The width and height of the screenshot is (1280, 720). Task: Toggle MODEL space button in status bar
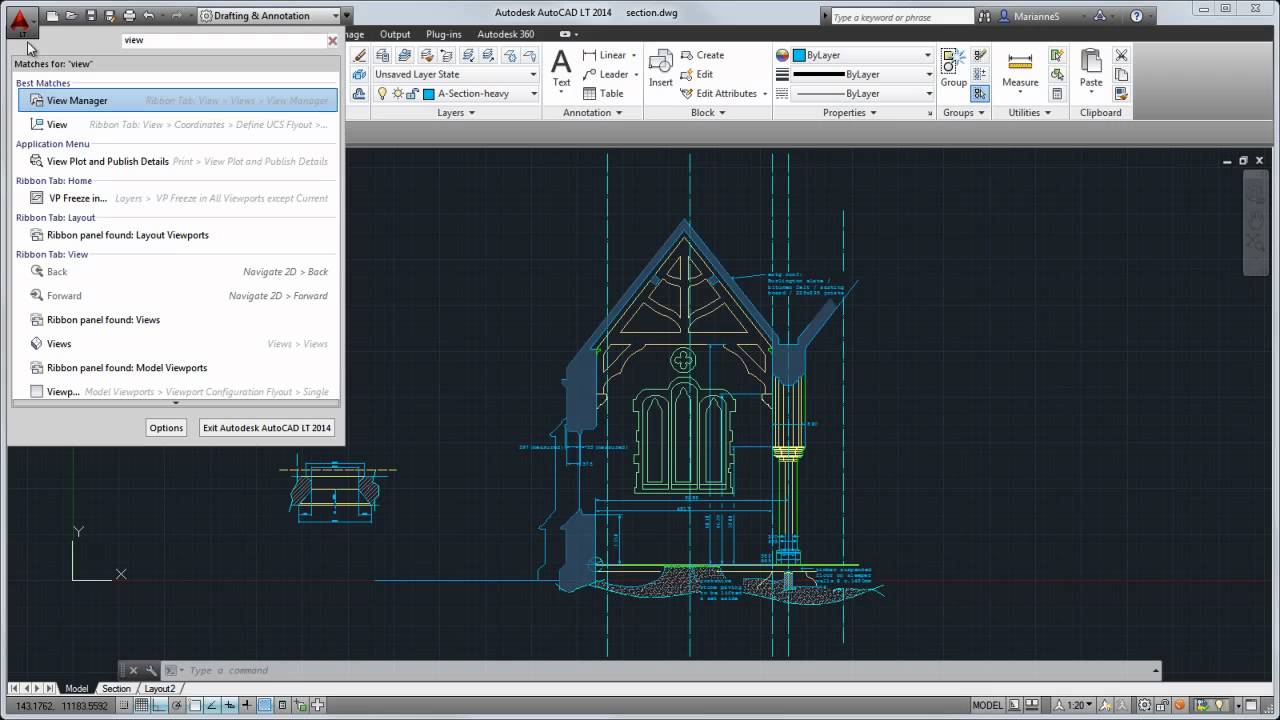point(988,705)
